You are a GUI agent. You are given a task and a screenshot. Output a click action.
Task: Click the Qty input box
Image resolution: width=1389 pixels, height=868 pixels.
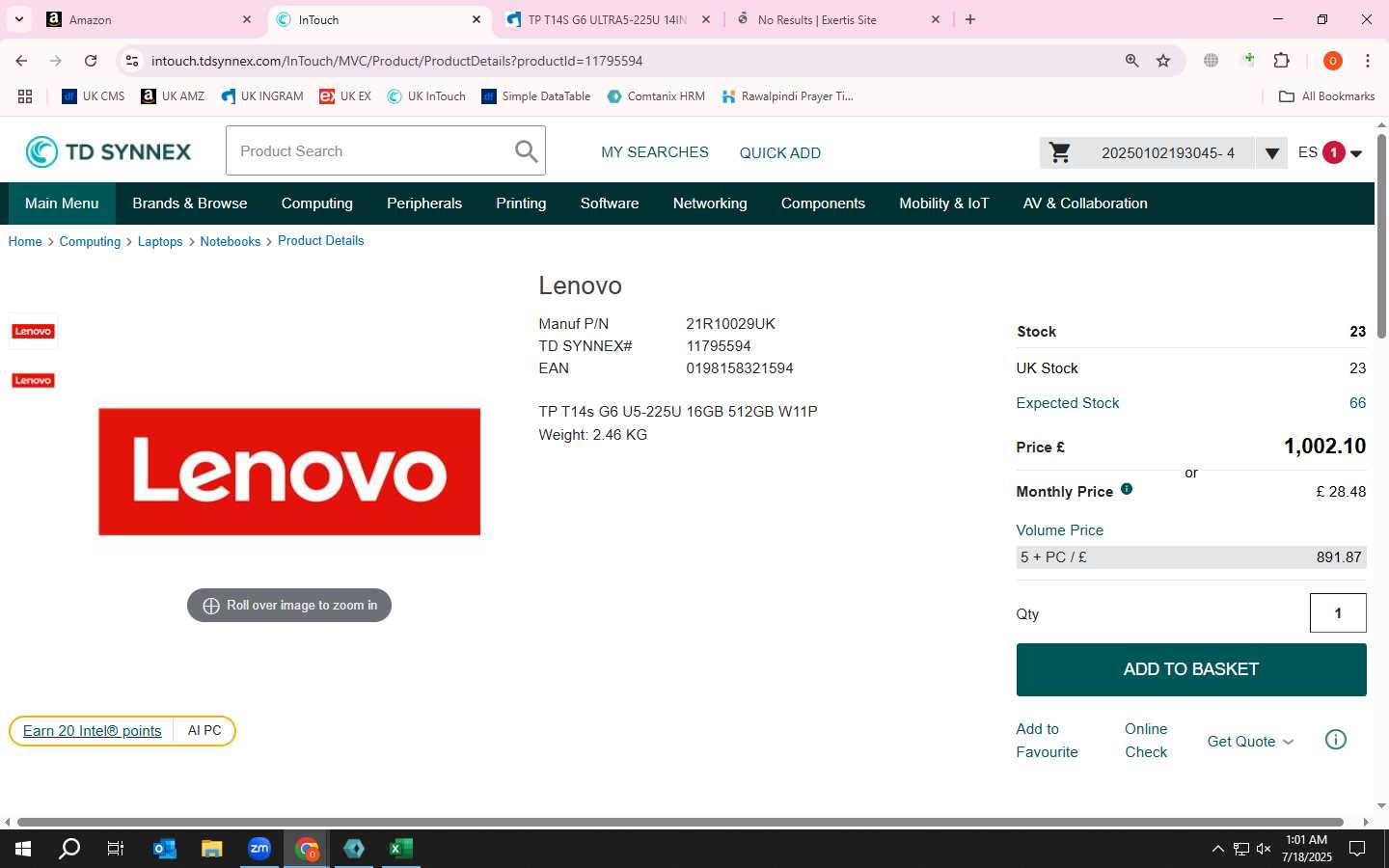pos(1337,613)
